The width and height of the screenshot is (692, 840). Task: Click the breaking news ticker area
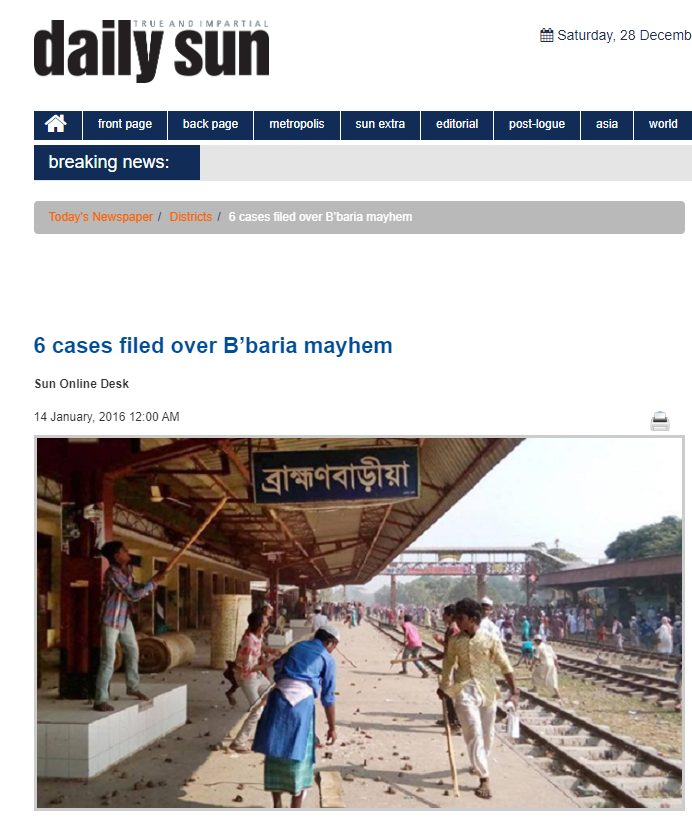tap(446, 162)
